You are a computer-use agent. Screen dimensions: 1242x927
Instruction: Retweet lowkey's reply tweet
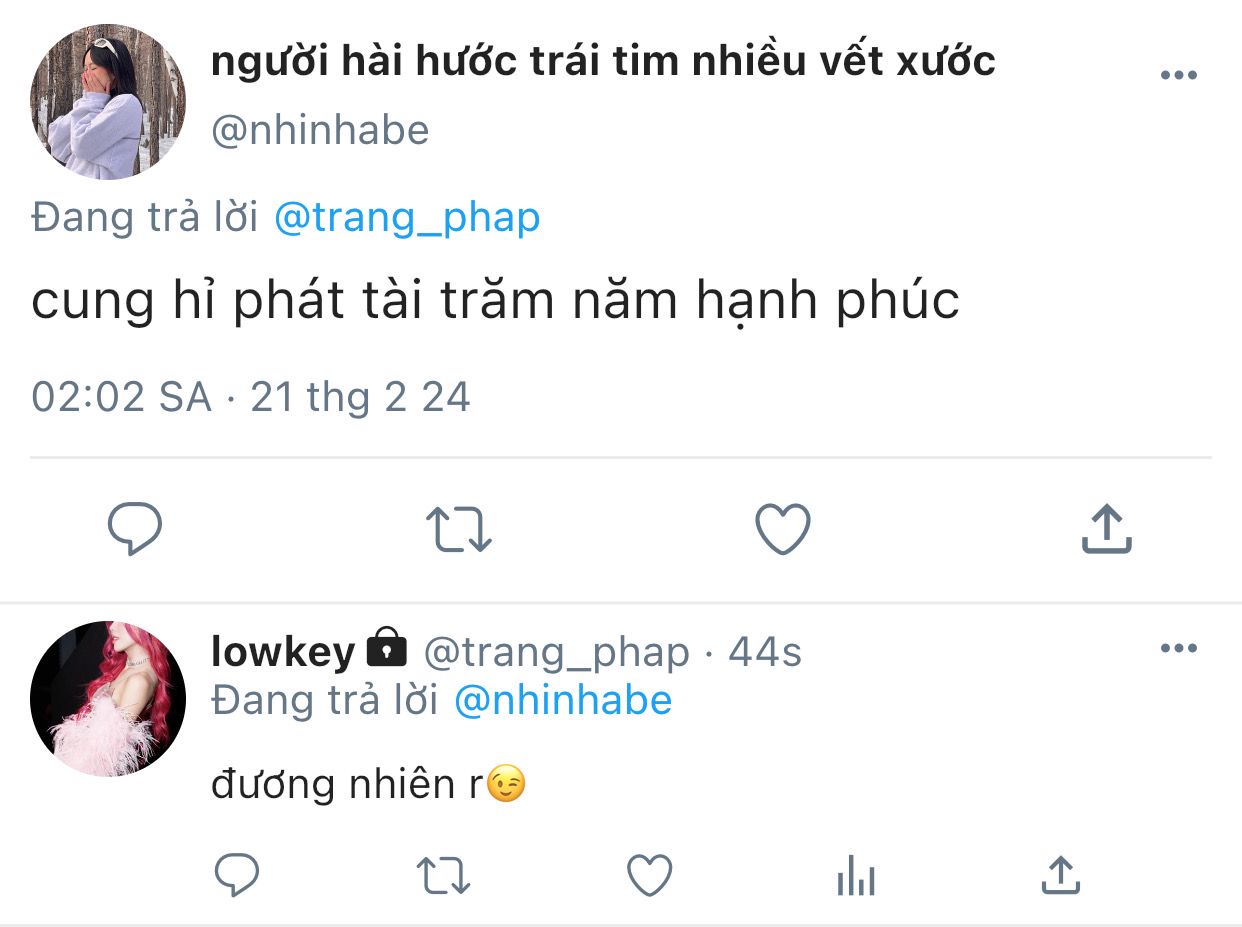click(443, 876)
